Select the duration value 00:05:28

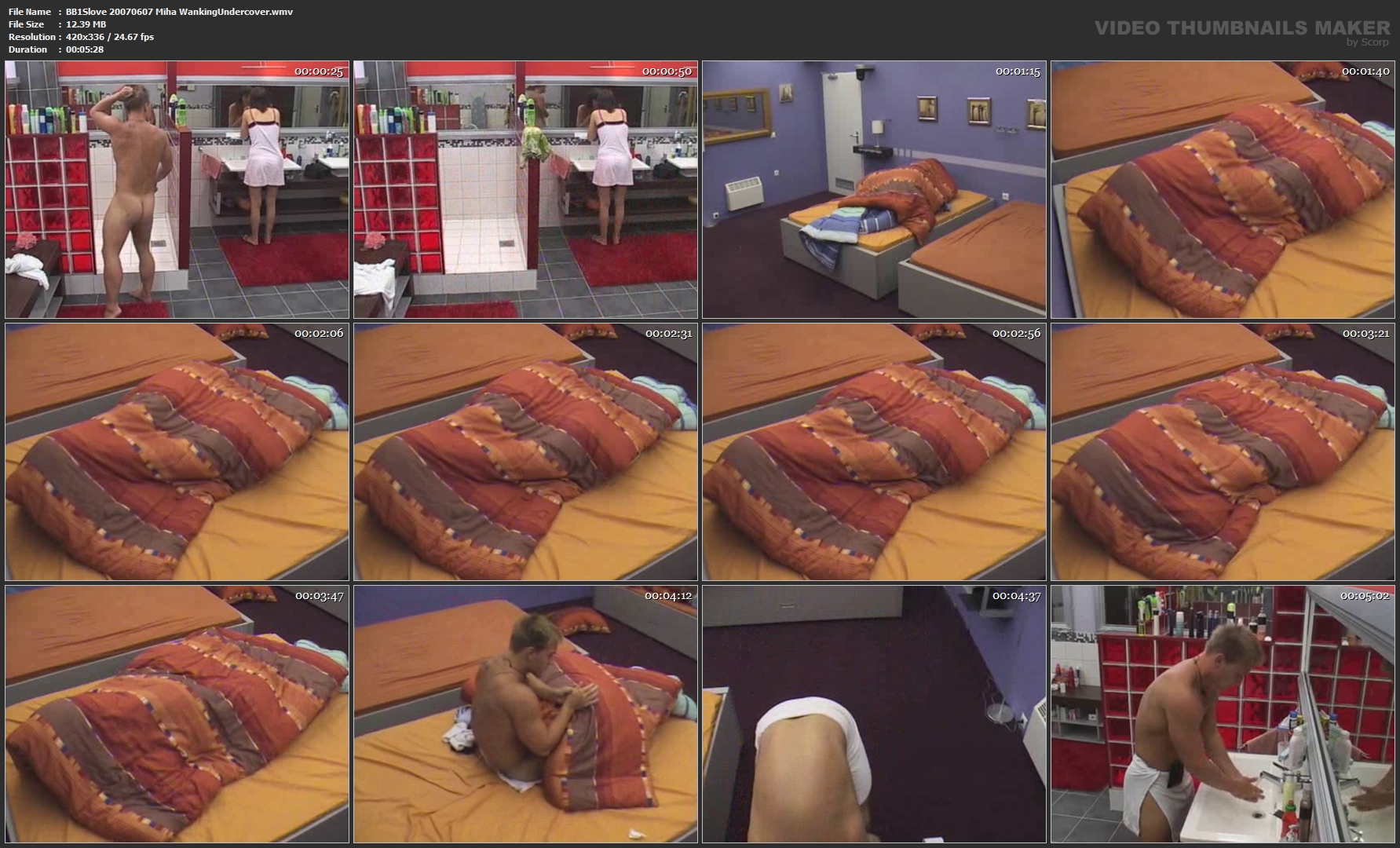click(85, 49)
